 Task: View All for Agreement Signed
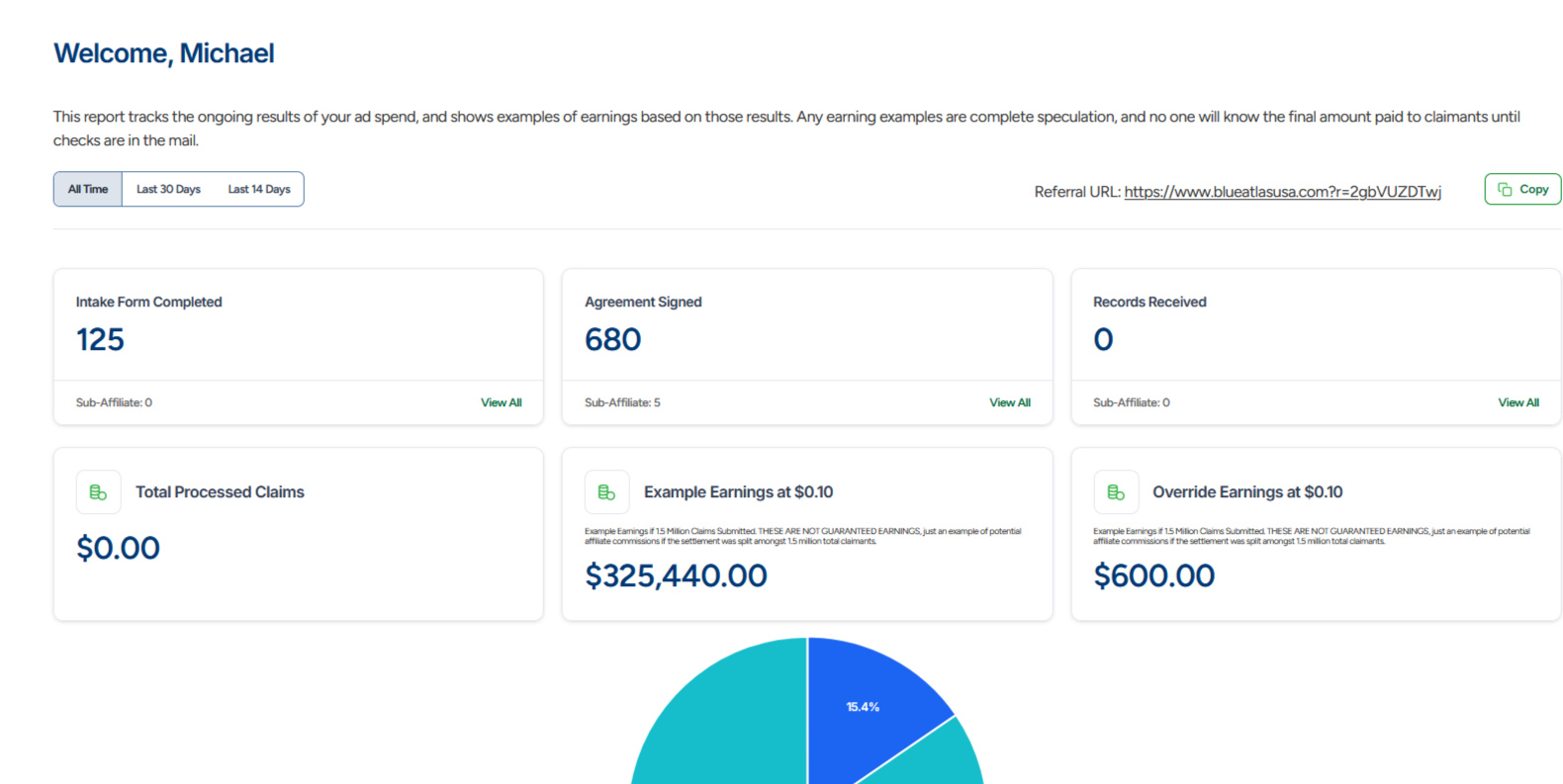tap(1010, 402)
